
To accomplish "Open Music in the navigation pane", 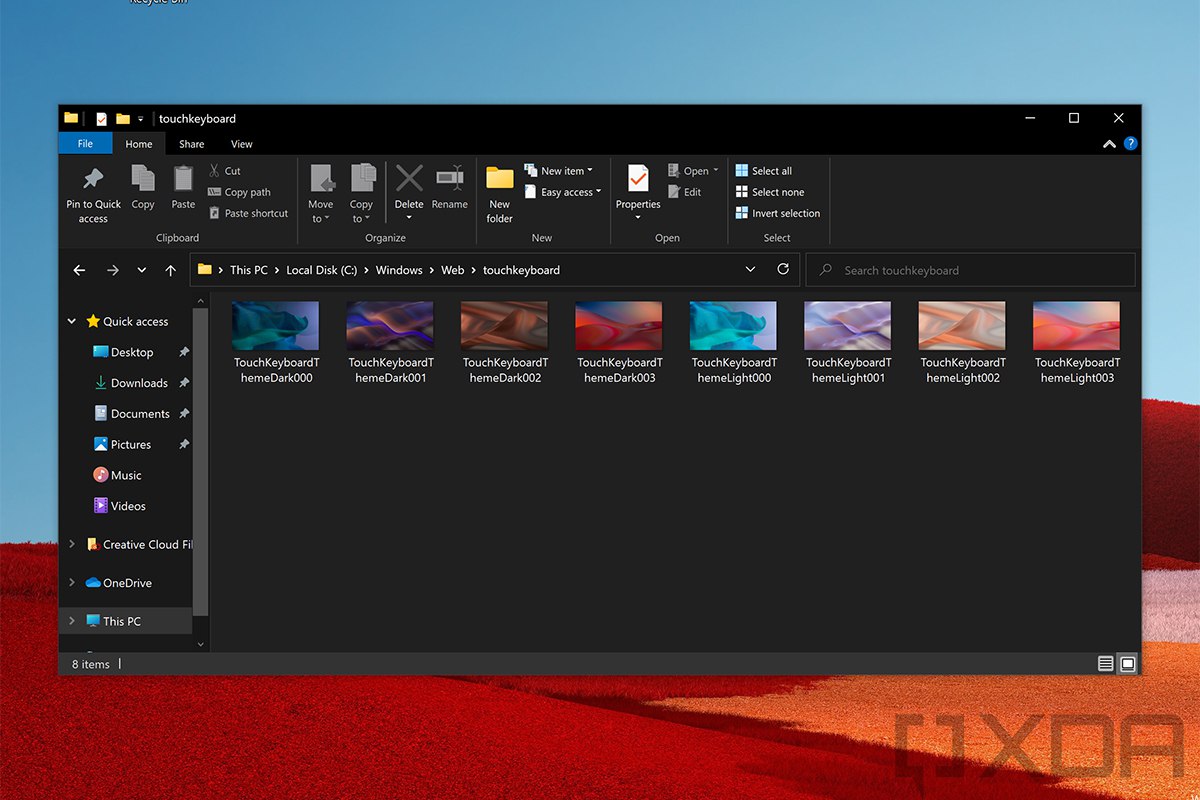I will [x=126, y=476].
